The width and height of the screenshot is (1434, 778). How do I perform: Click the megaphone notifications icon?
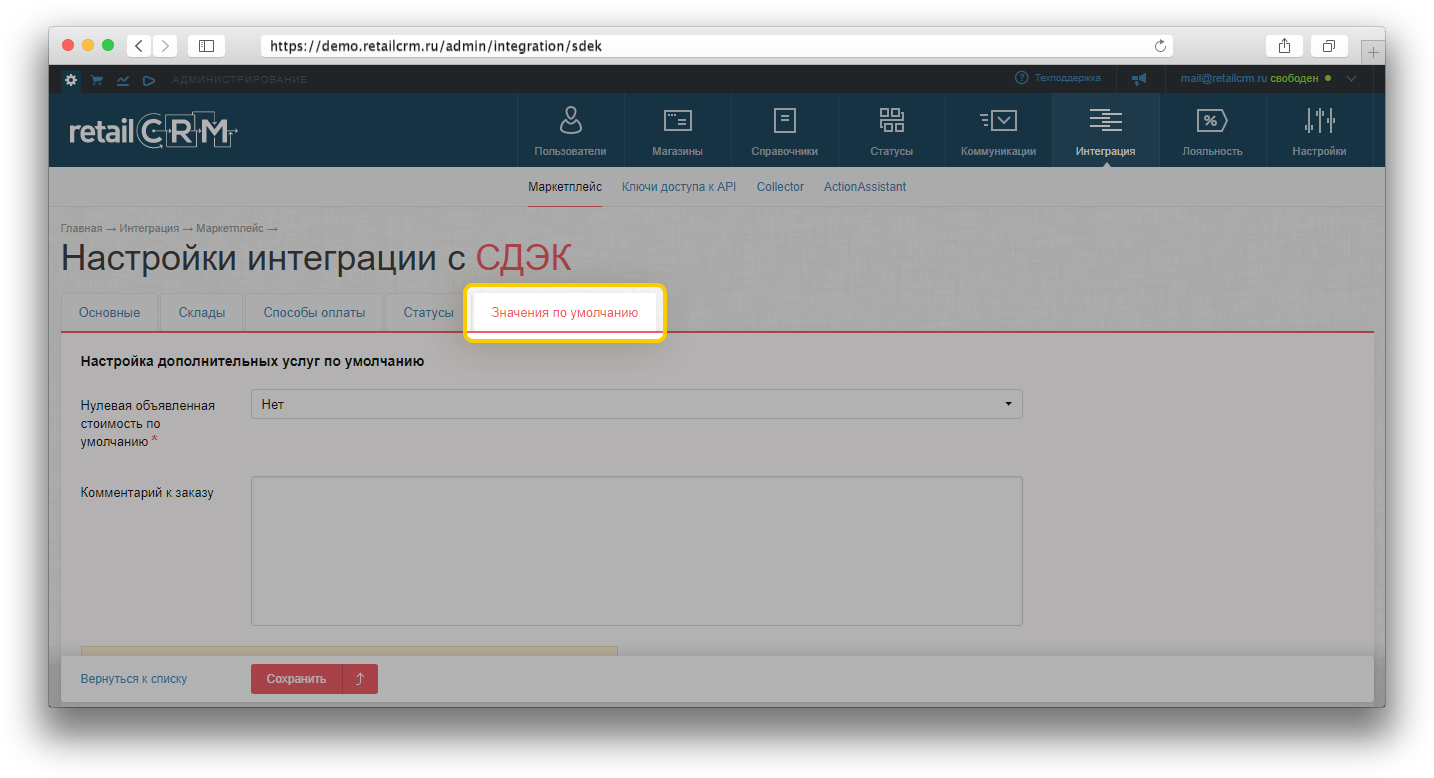click(x=1138, y=79)
